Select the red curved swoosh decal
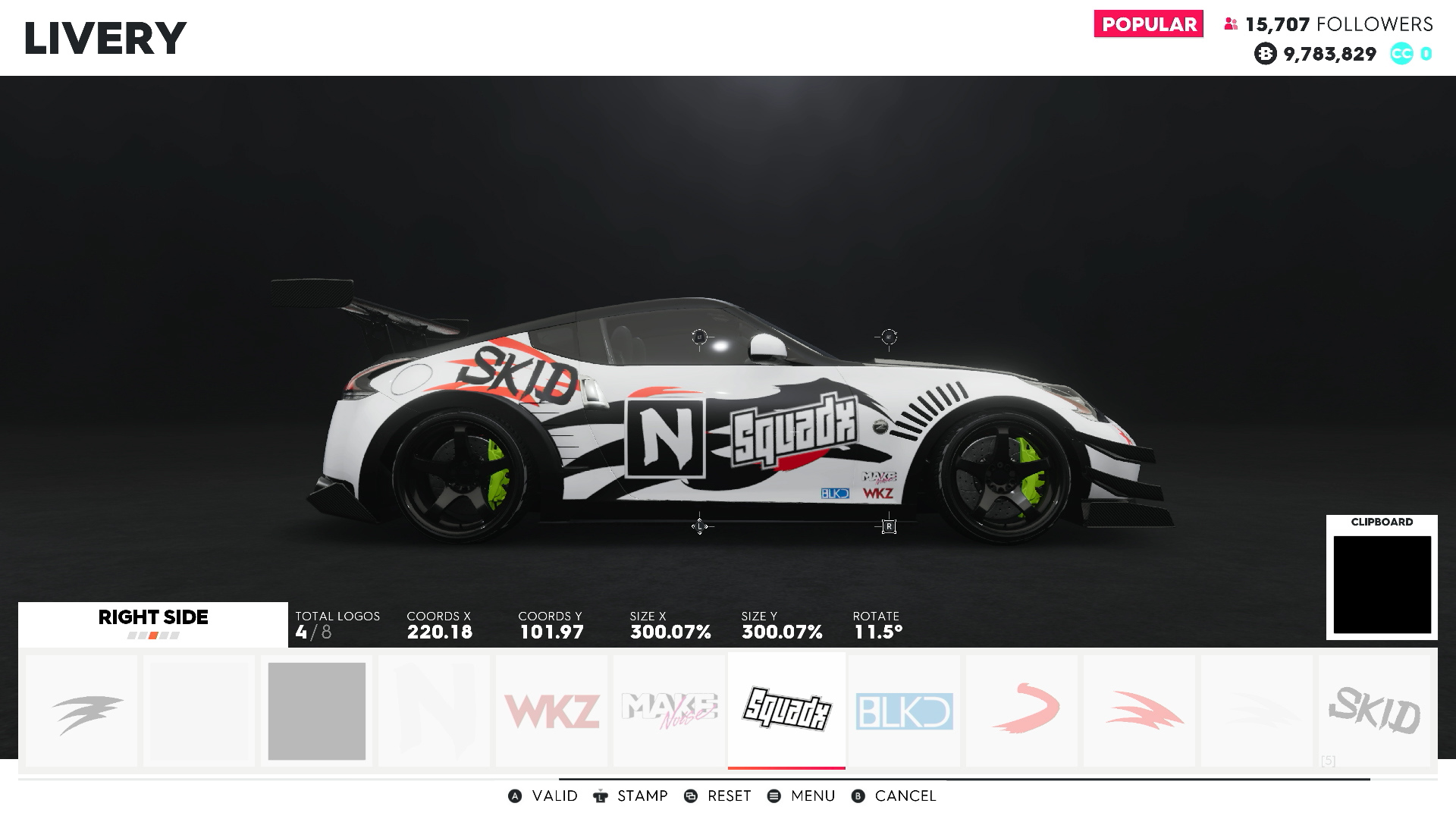Image resolution: width=1456 pixels, height=819 pixels. [1022, 711]
